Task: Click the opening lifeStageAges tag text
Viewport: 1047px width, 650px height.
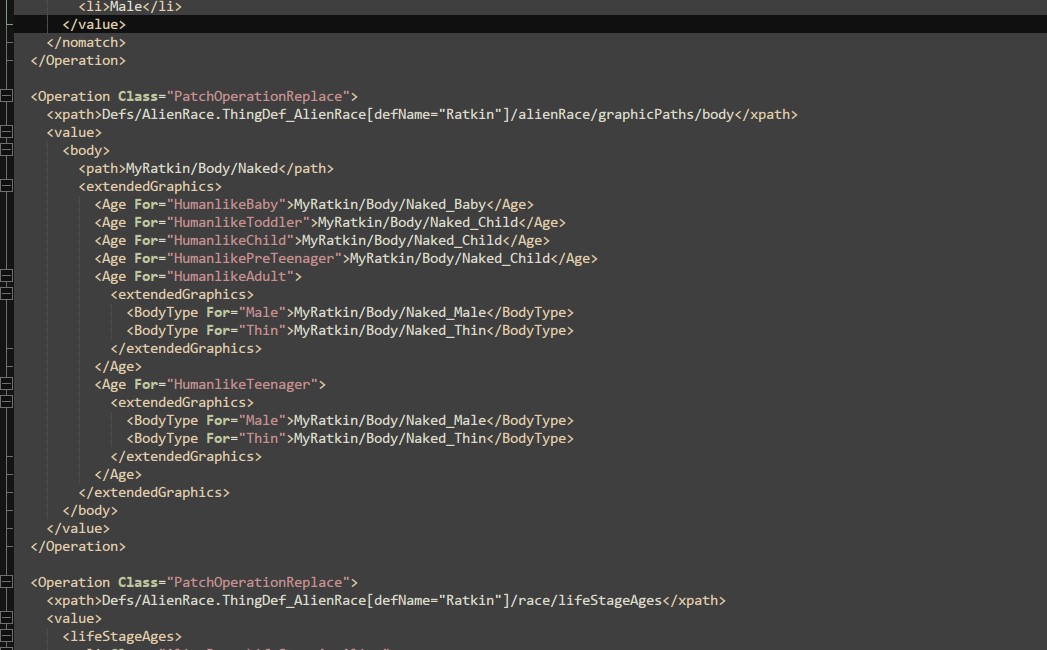Action: [122, 637]
